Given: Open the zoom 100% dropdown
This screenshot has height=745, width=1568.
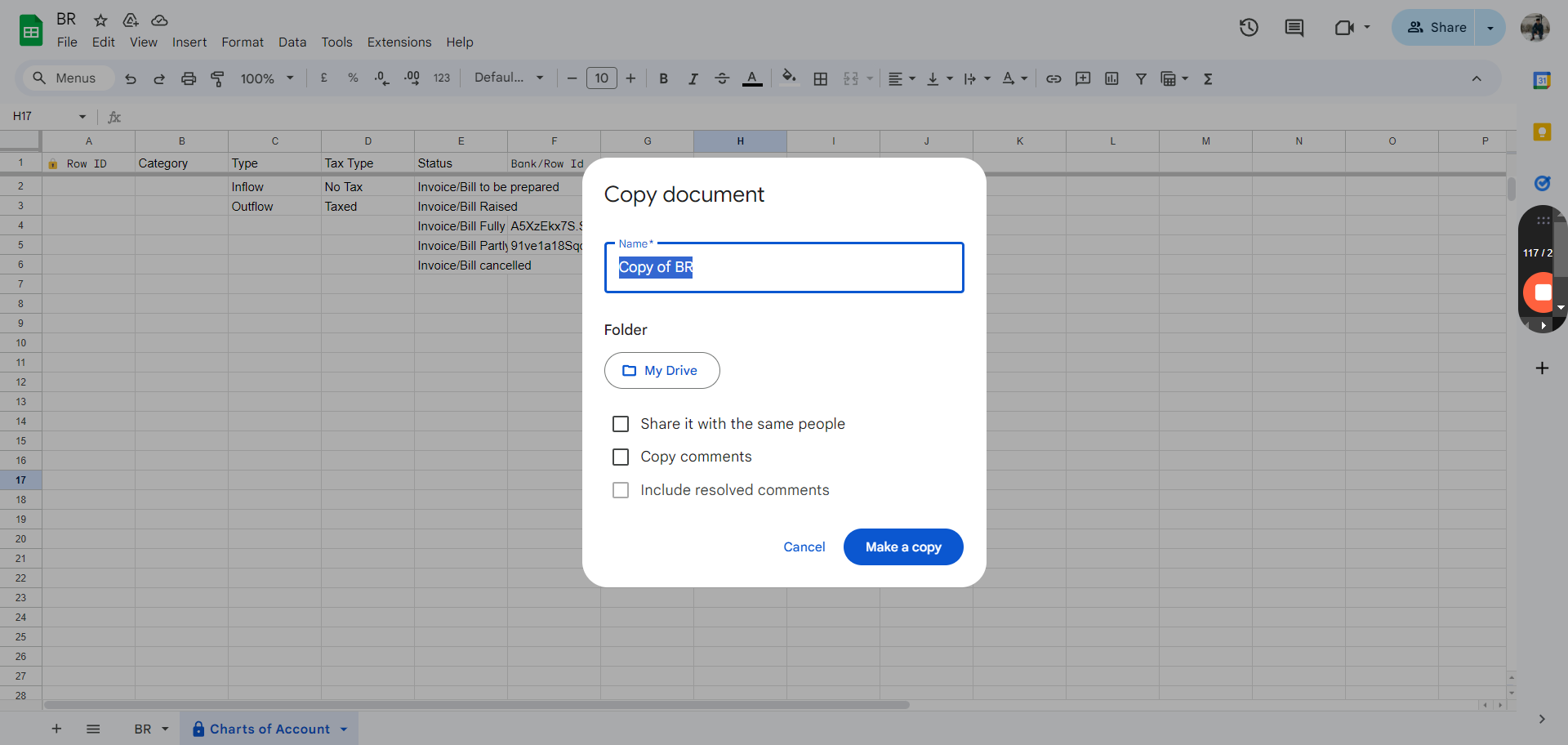Looking at the screenshot, I should coord(267,78).
